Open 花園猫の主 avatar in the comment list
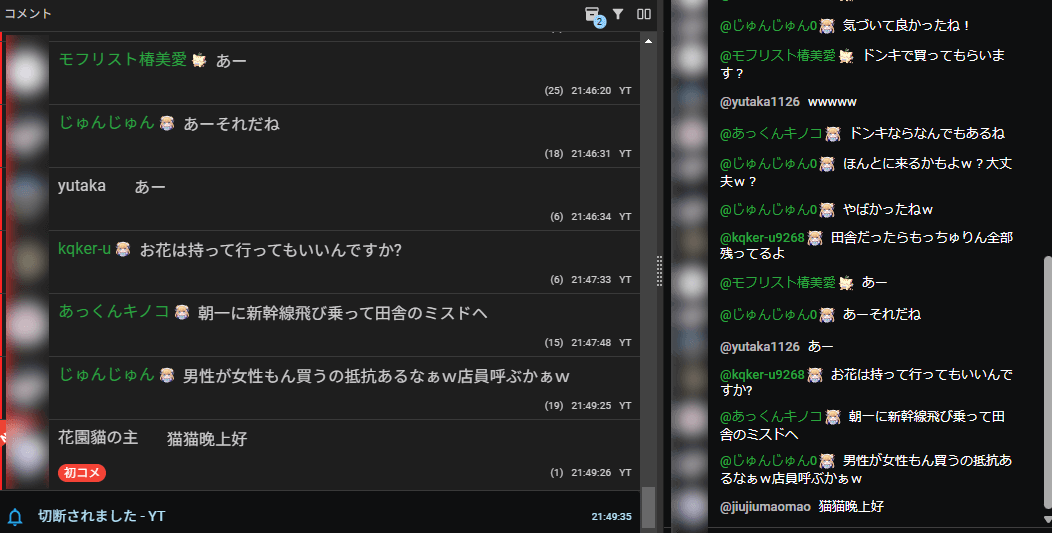The image size is (1052, 533). pyautogui.click(x=27, y=455)
